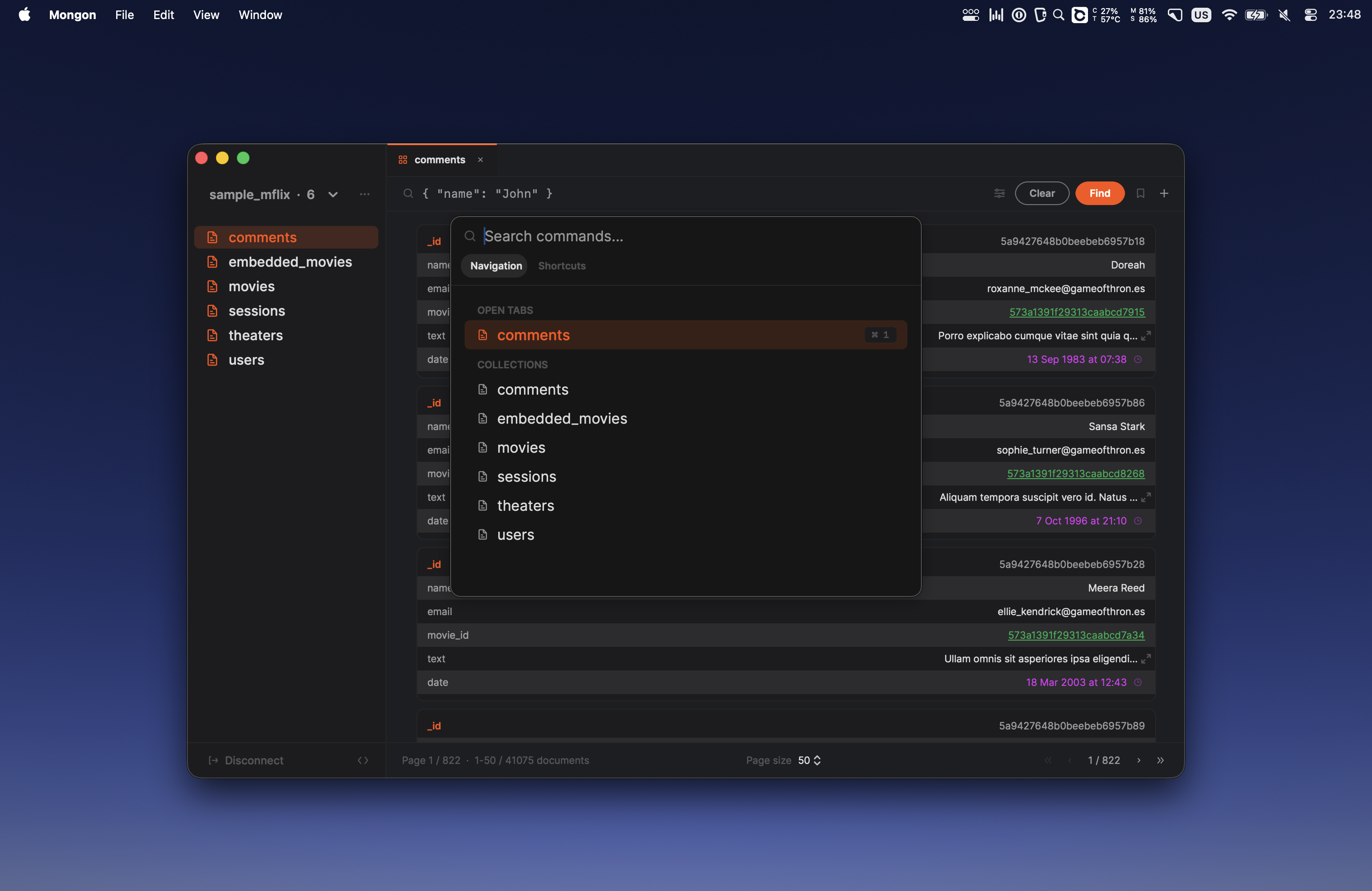Viewport: 1372px width, 891px height.
Task: Expand the sample_mflix database dropdown
Action: pos(333,195)
